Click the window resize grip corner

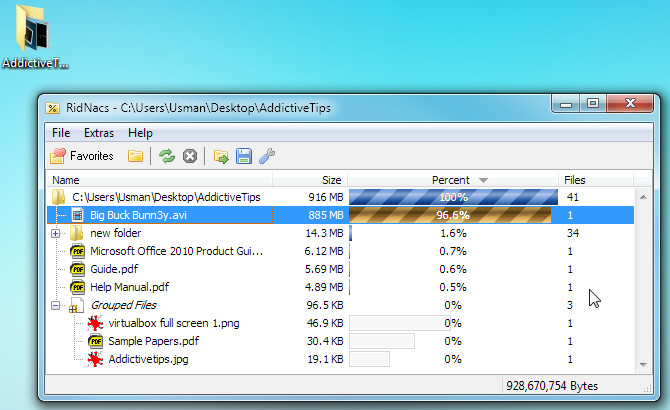tap(648, 388)
